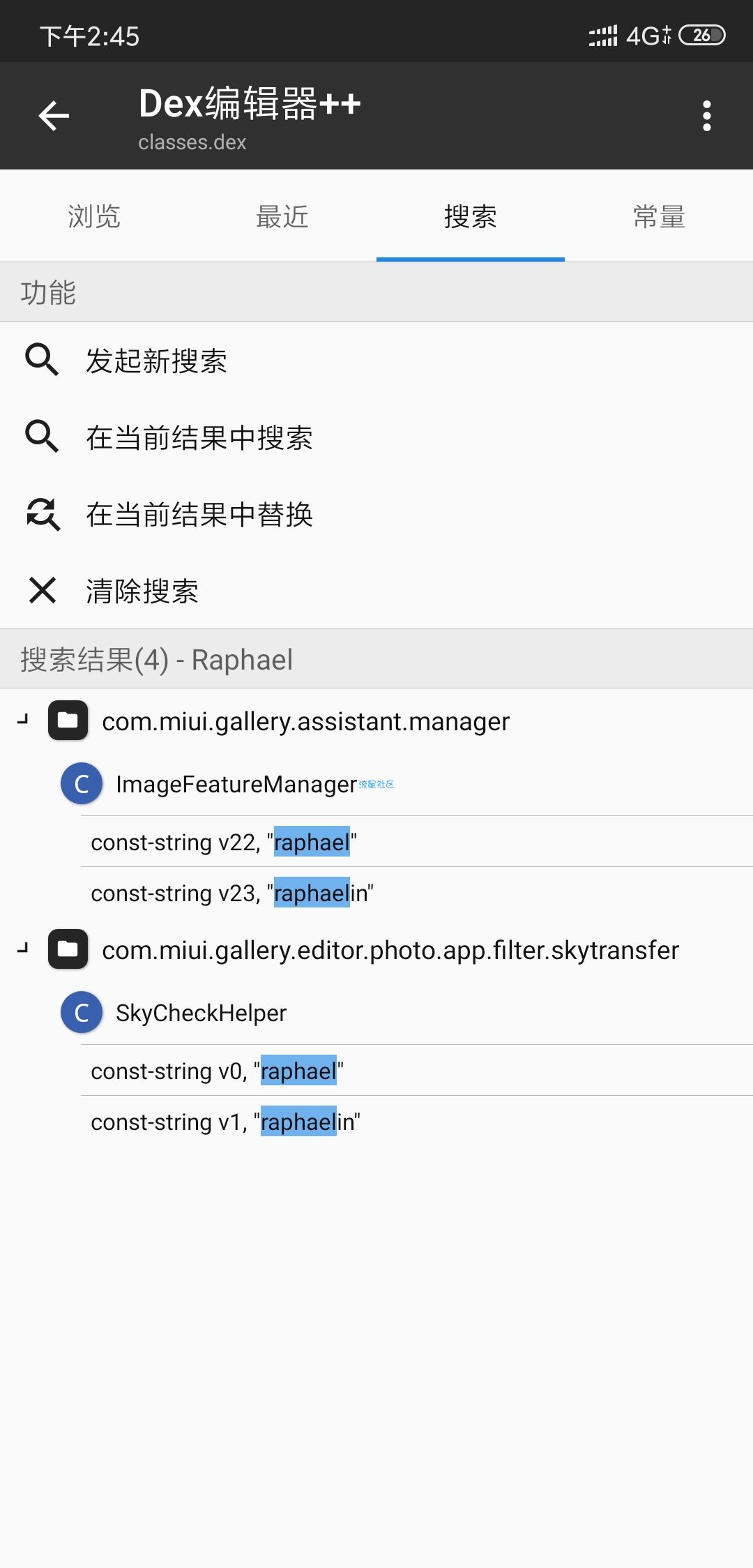Switch to the 浏览 tab

(94, 216)
